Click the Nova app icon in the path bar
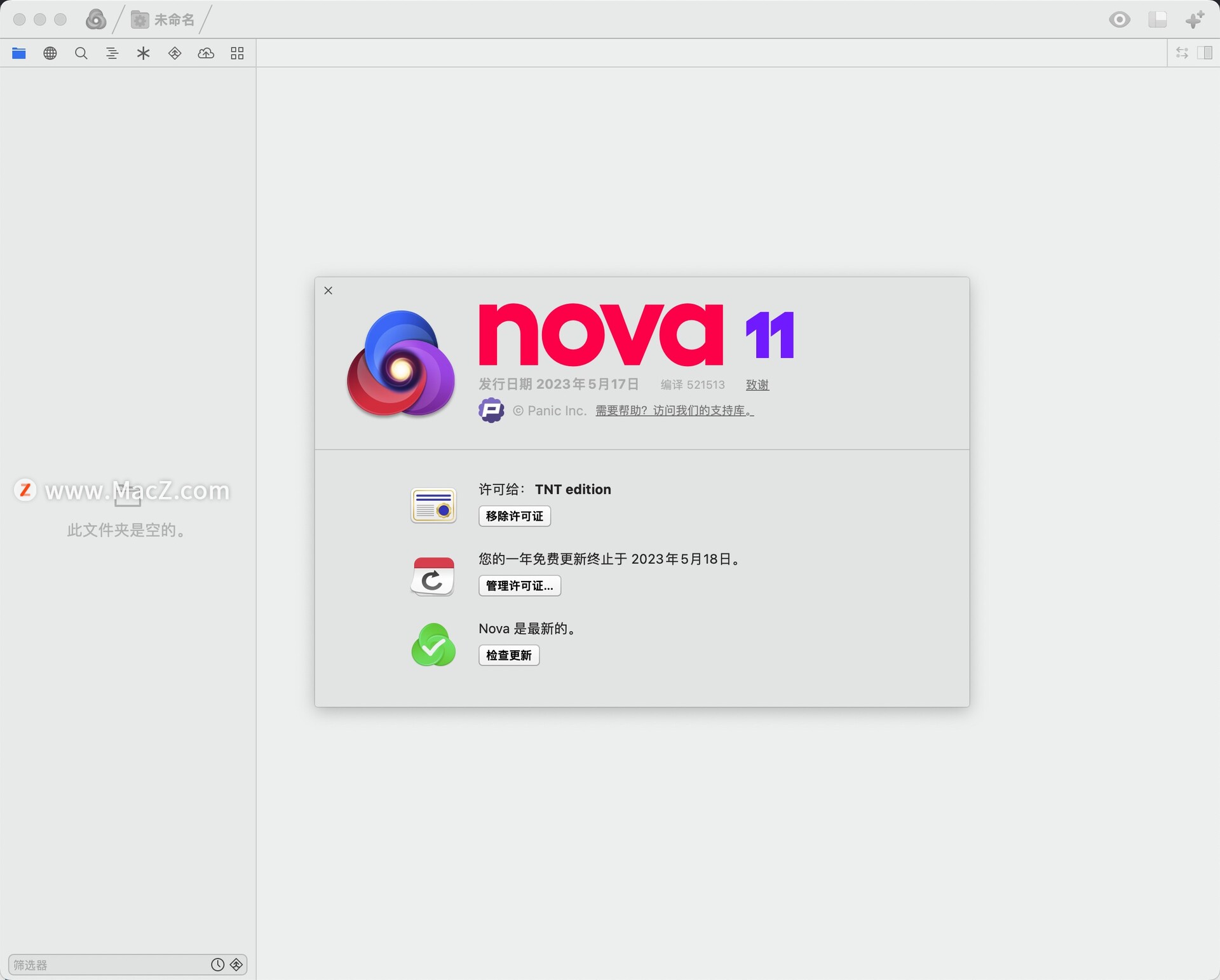 click(96, 19)
